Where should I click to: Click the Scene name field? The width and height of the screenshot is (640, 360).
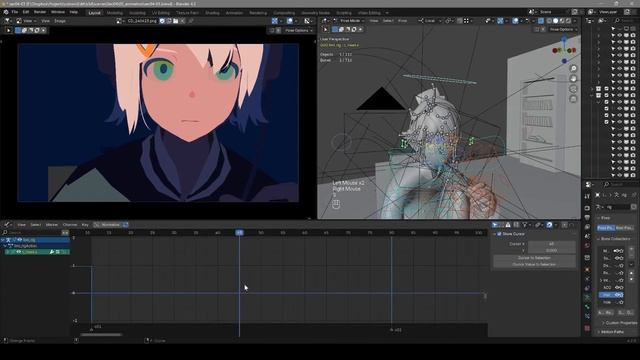click(553, 12)
